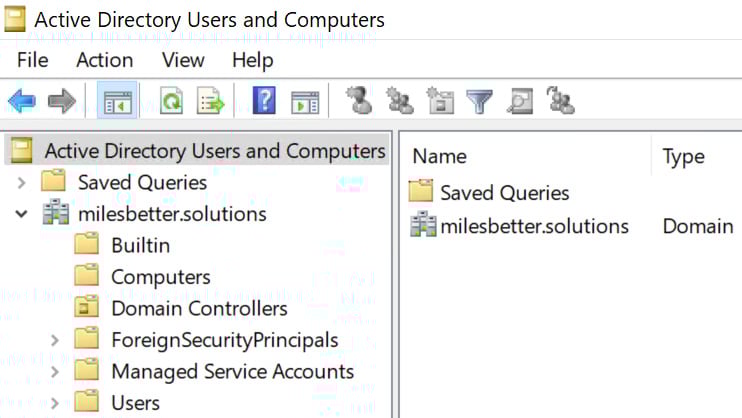Click the Refresh toolbar icon
Screen dimensions: 742x418
[171, 100]
